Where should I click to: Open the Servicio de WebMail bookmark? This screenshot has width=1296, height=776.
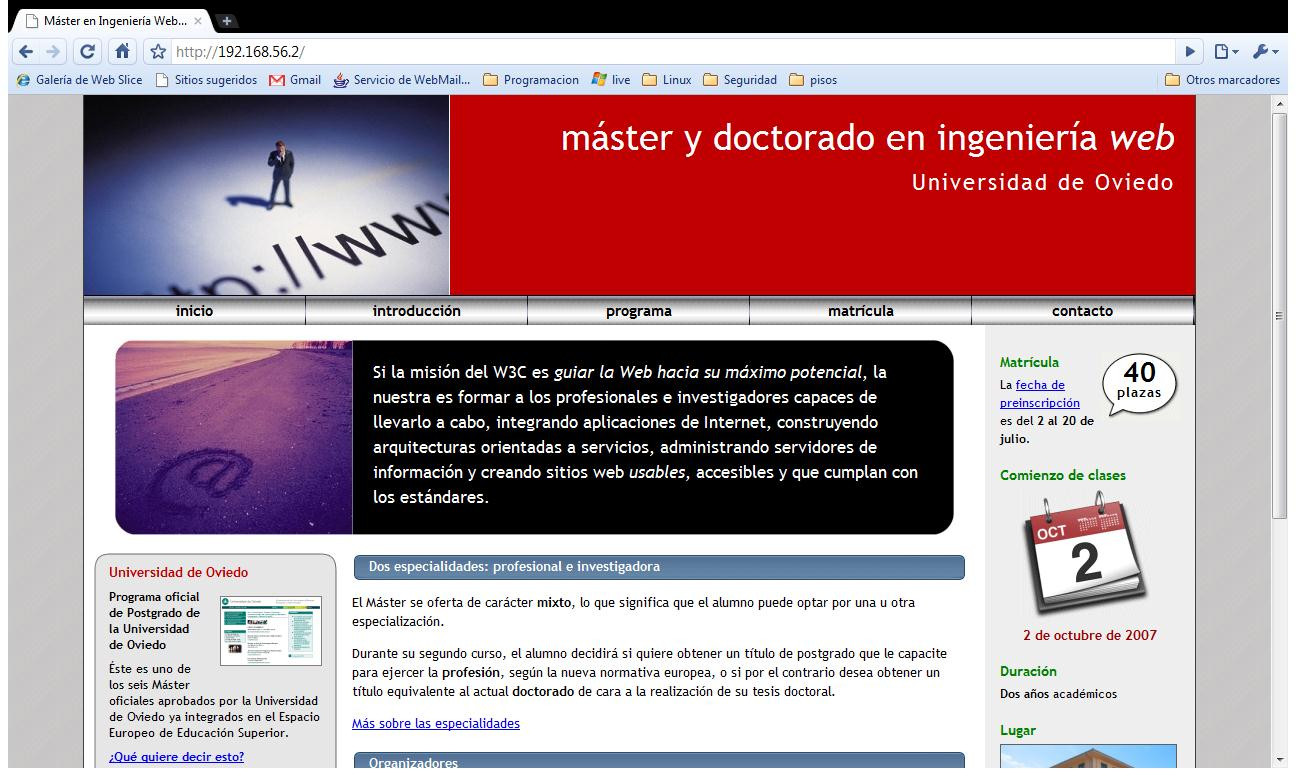pyautogui.click(x=402, y=80)
